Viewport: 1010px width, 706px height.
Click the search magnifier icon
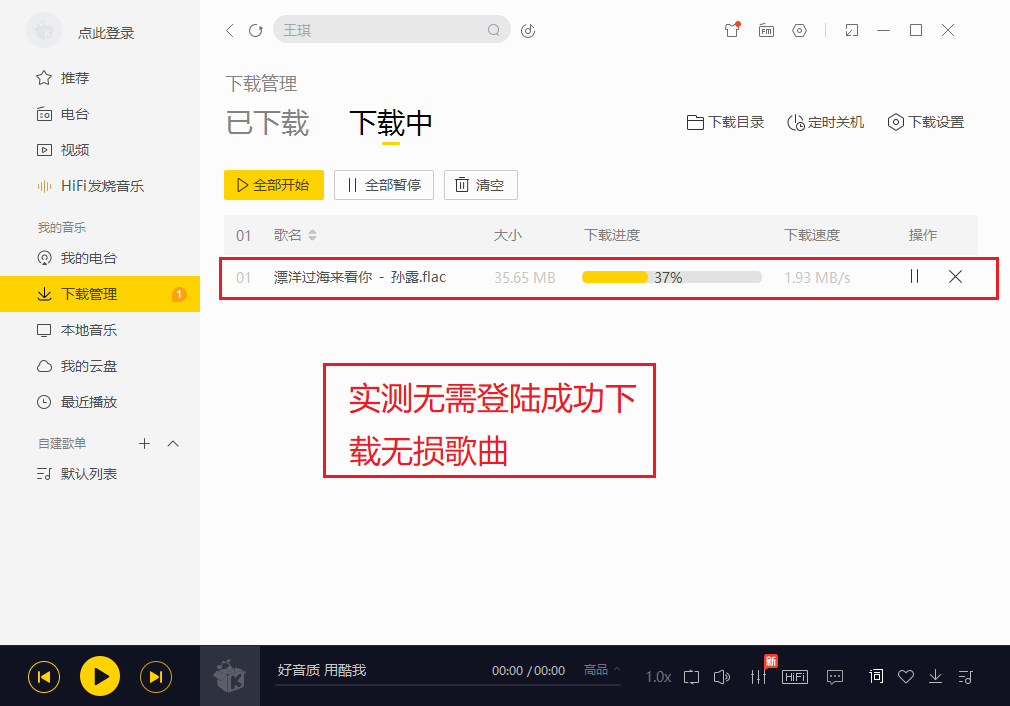point(493,30)
